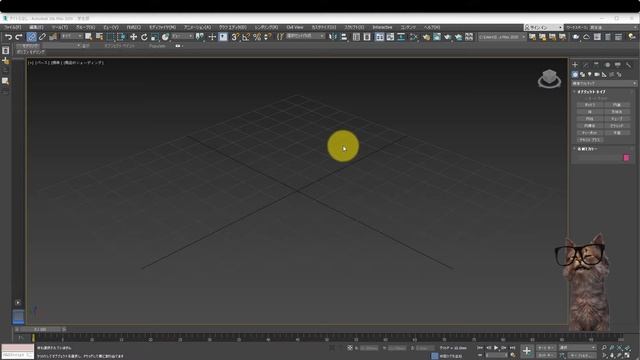The image size is (640, 360).
Task: Activate the Select and Scale tool
Action: [154, 37]
